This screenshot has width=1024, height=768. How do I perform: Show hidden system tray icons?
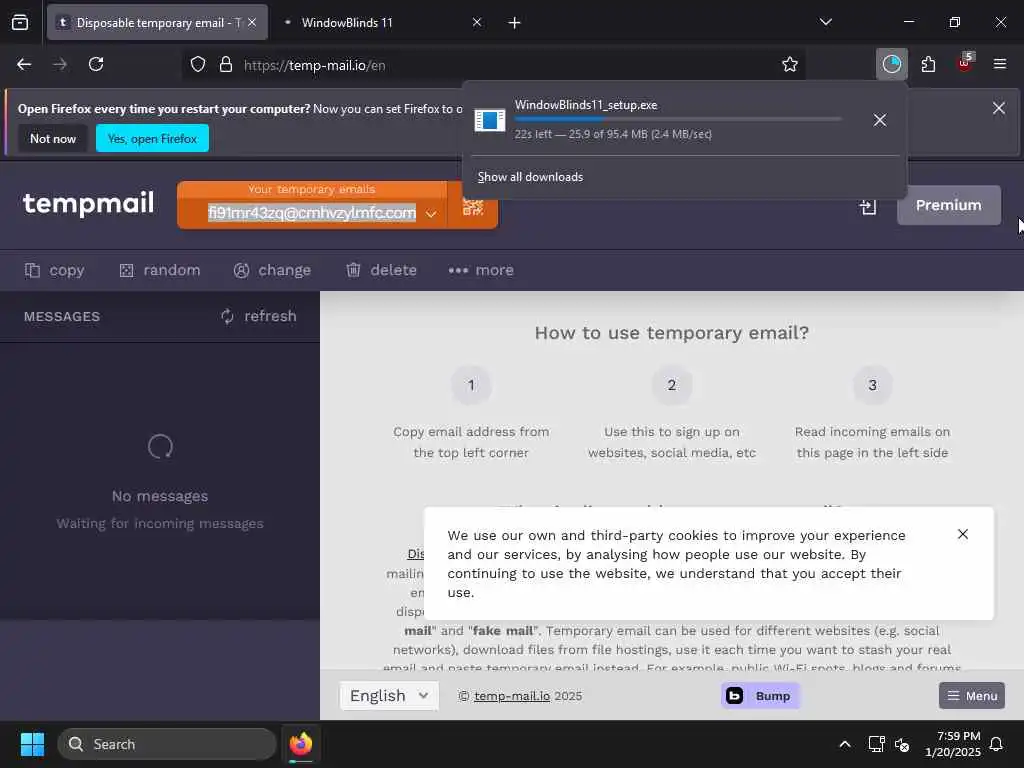(844, 744)
